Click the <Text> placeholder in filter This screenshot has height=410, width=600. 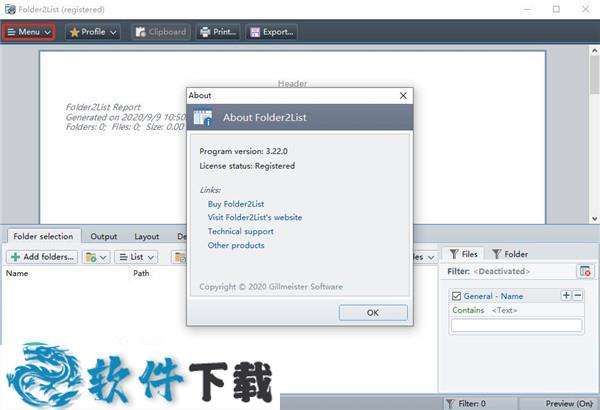coord(504,310)
